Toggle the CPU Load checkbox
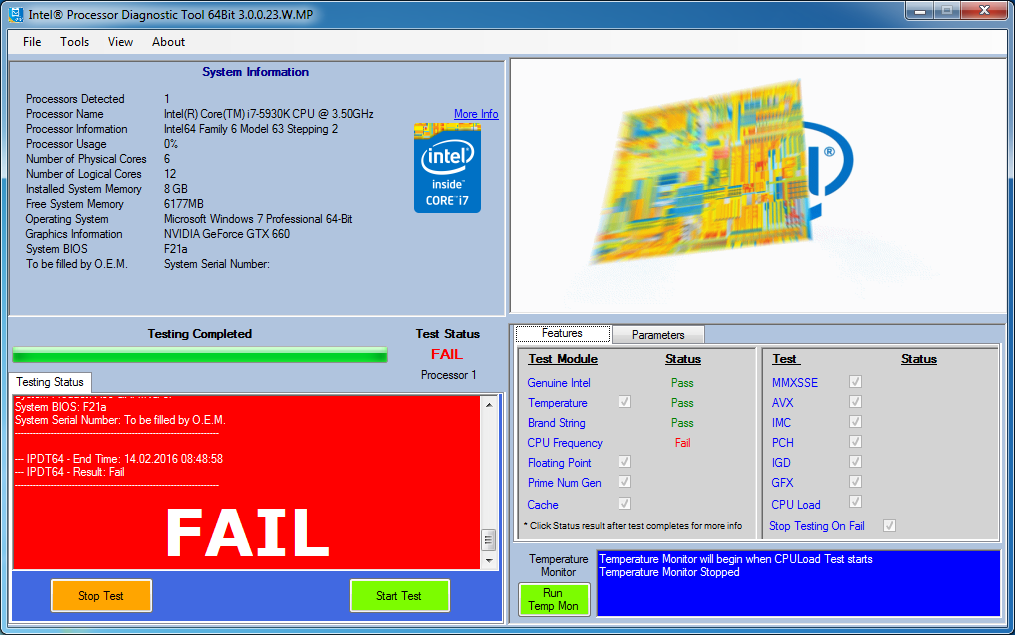The height and width of the screenshot is (635, 1015). (855, 502)
